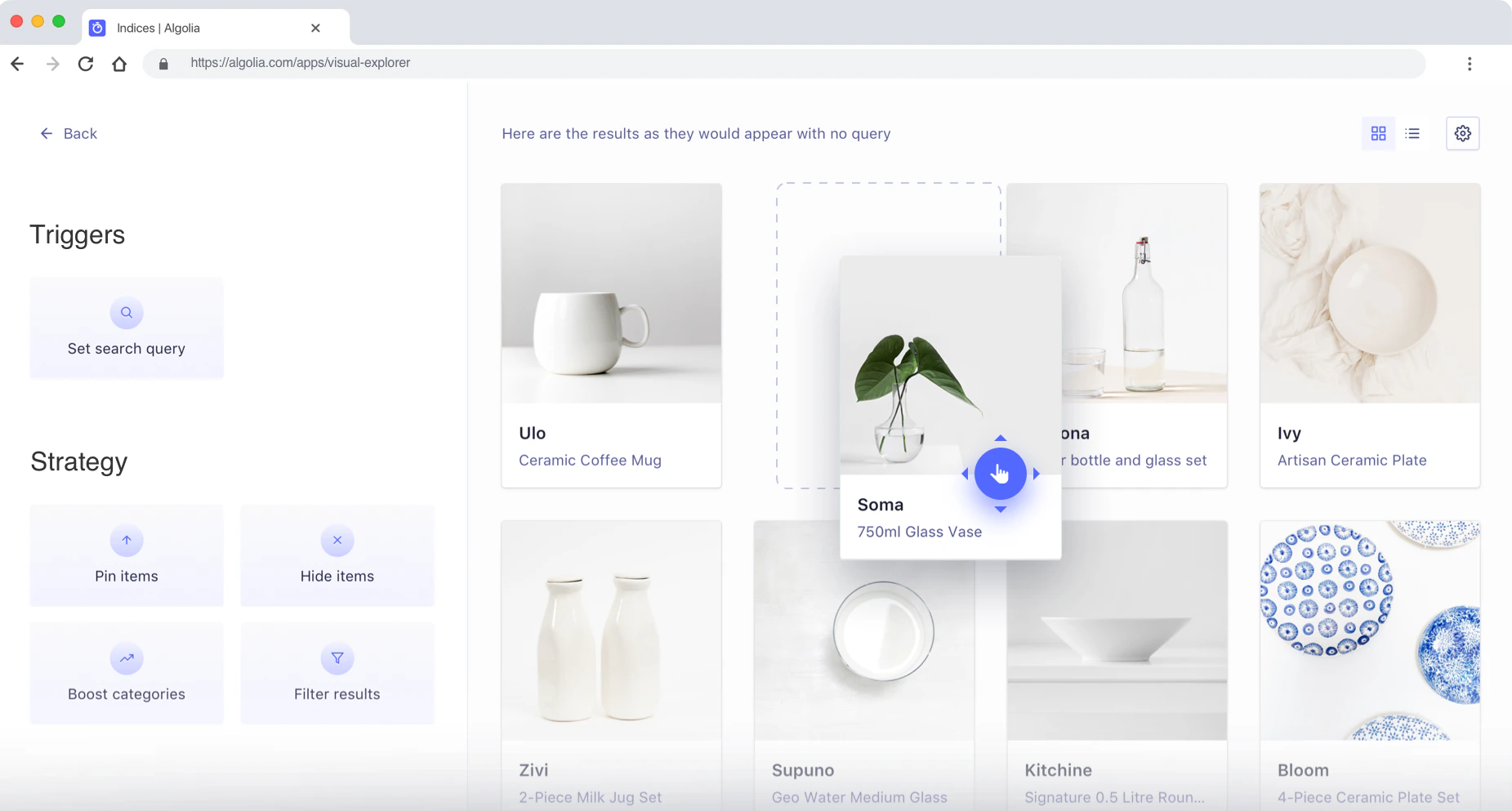Screen dimensions: 1512x811
Task: Click the Supuno product name
Action: point(803,770)
